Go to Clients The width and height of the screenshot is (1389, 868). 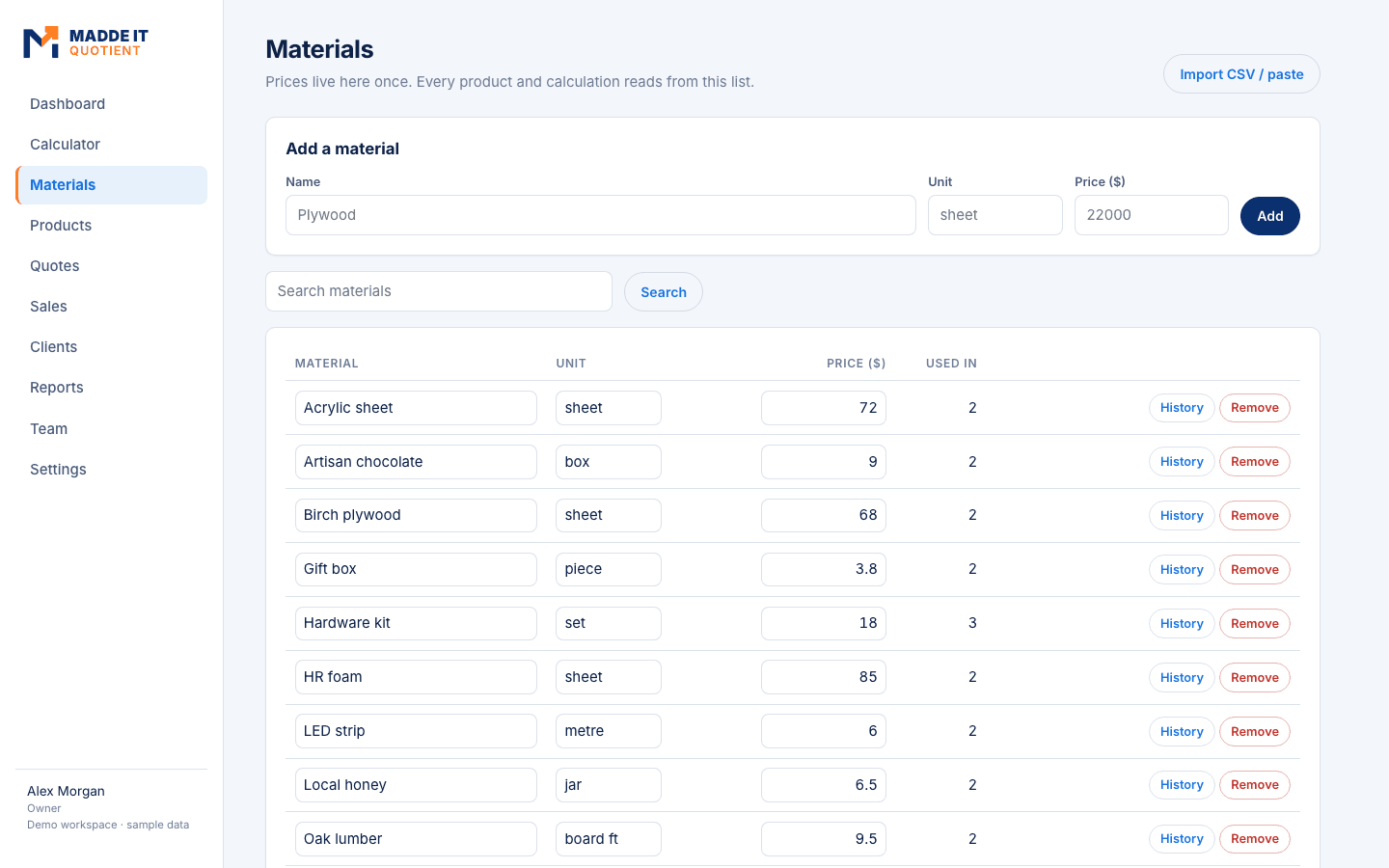point(111,347)
